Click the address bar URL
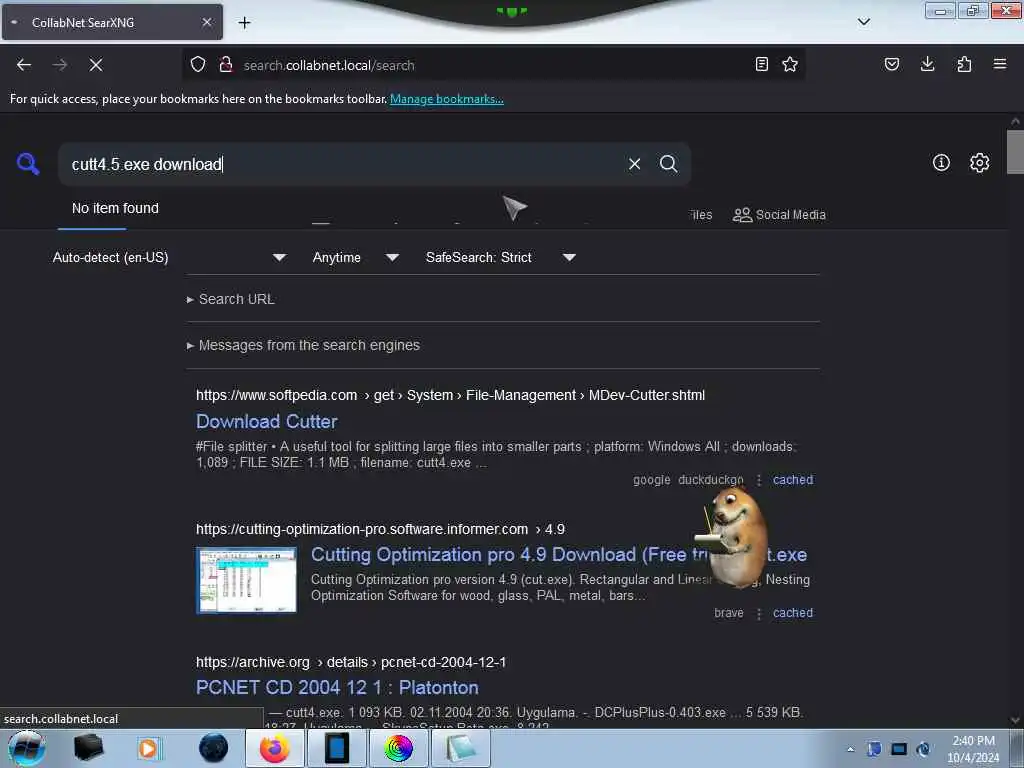Screen dimensions: 1024x768 (x=329, y=65)
